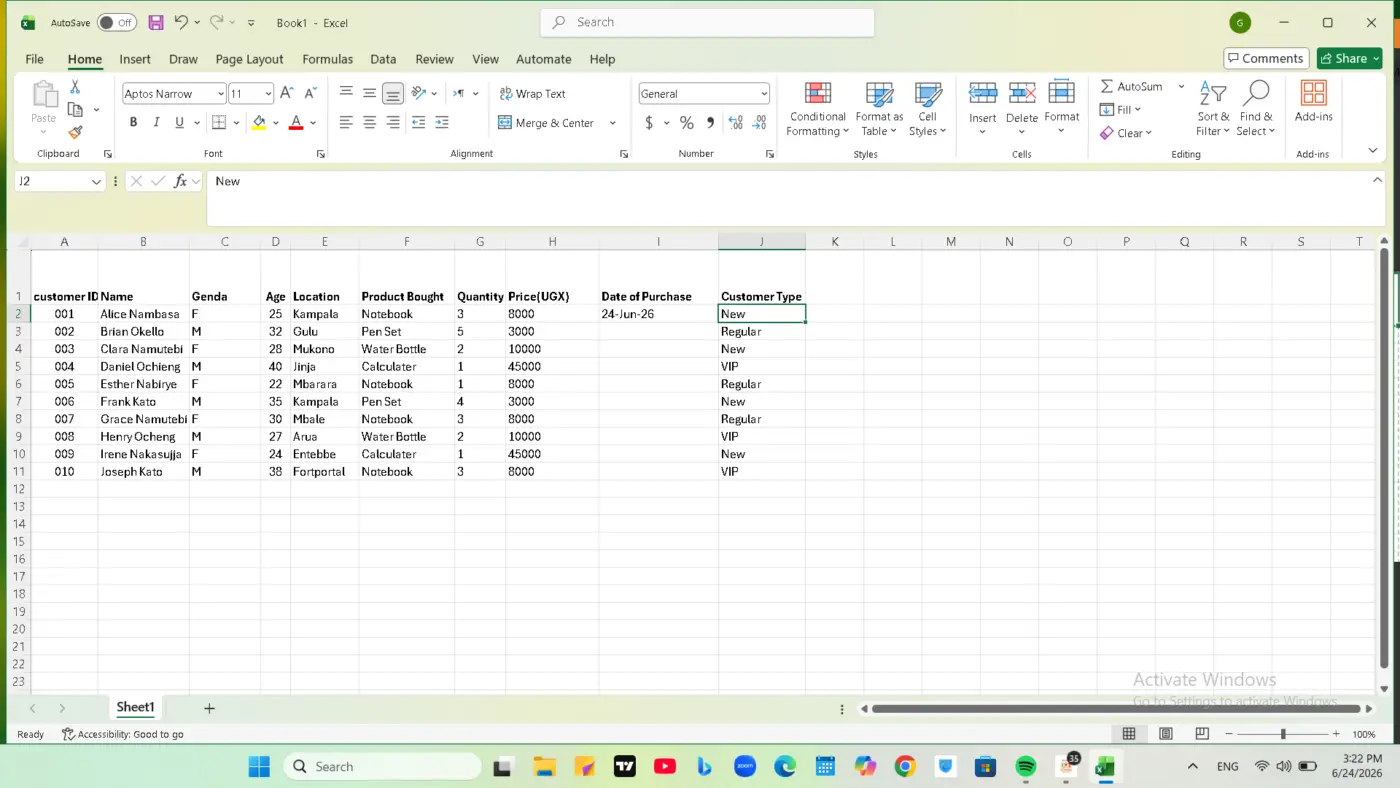Collapse the ribbon with the chevron

pos(1373,151)
